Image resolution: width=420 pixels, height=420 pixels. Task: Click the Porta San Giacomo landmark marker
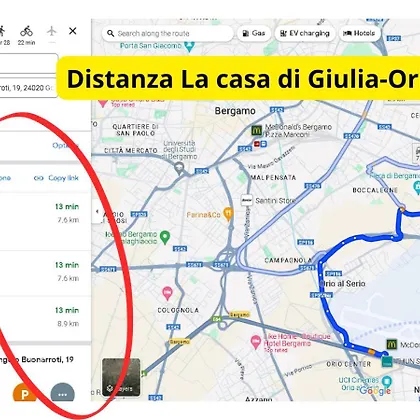(189, 46)
